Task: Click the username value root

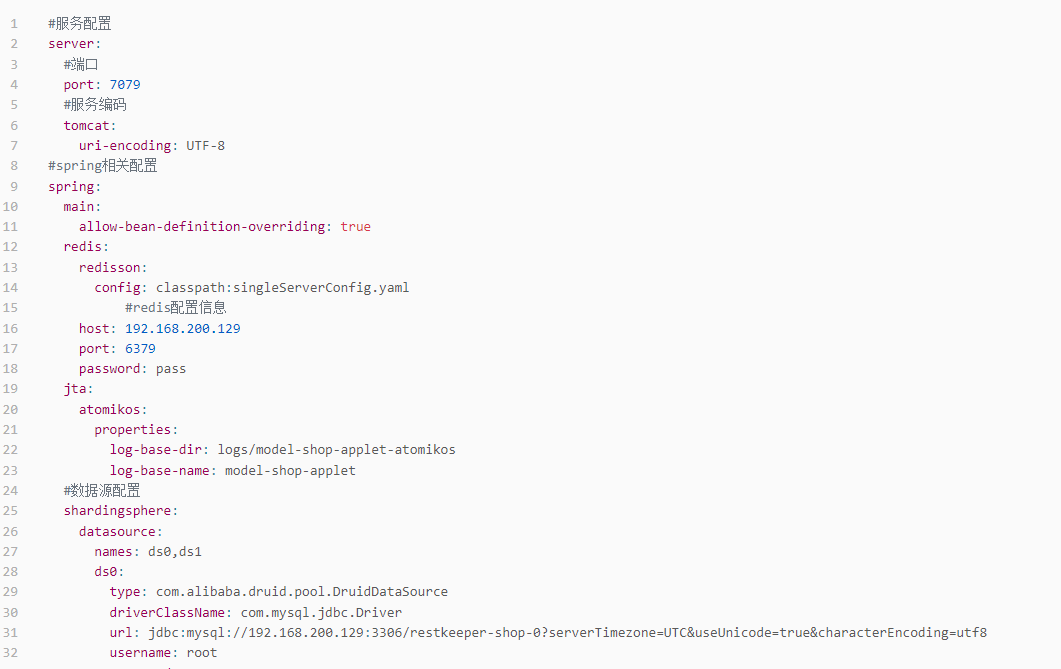Action: [202, 653]
